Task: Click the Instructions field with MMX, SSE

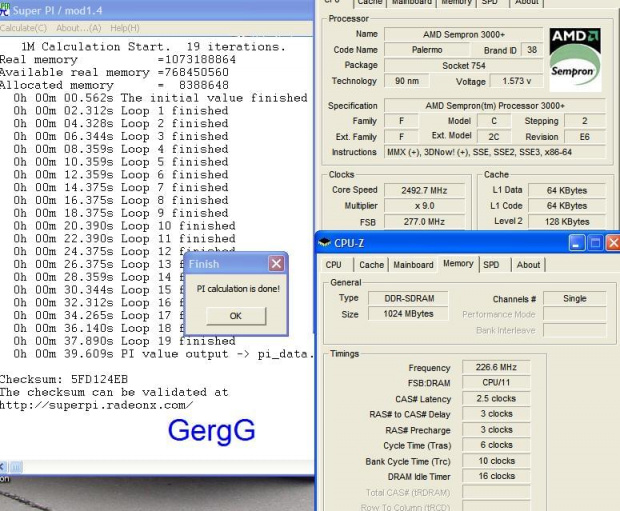Action: [495, 152]
